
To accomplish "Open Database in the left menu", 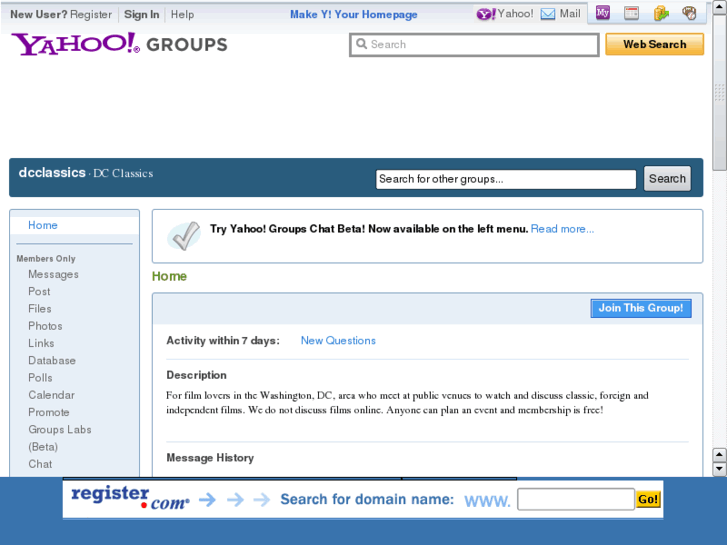I will 51,360.
